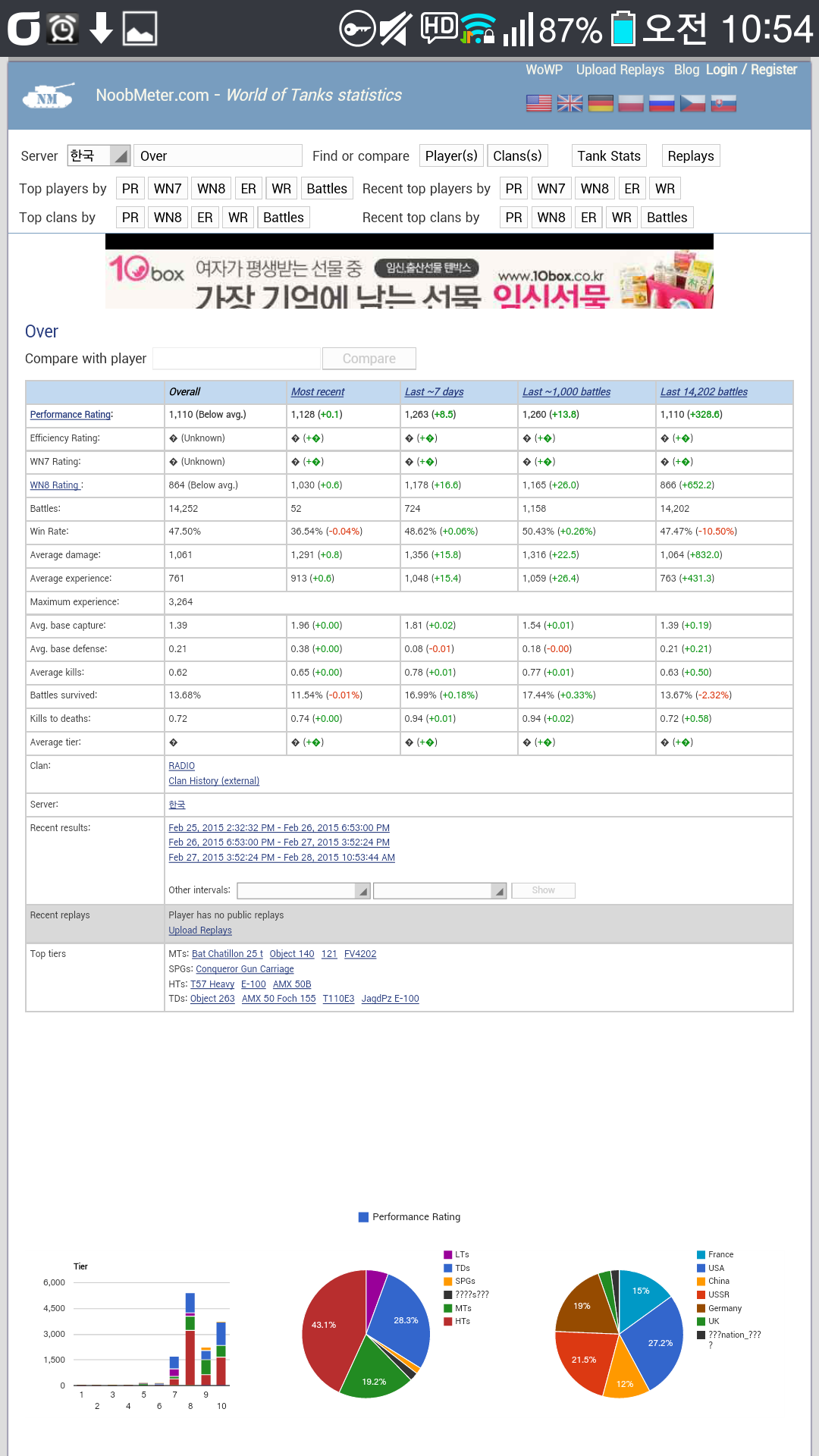This screenshot has width=819, height=1456.
Task: Click Performance Rating chart legend swatch
Action: pyautogui.click(x=363, y=1217)
